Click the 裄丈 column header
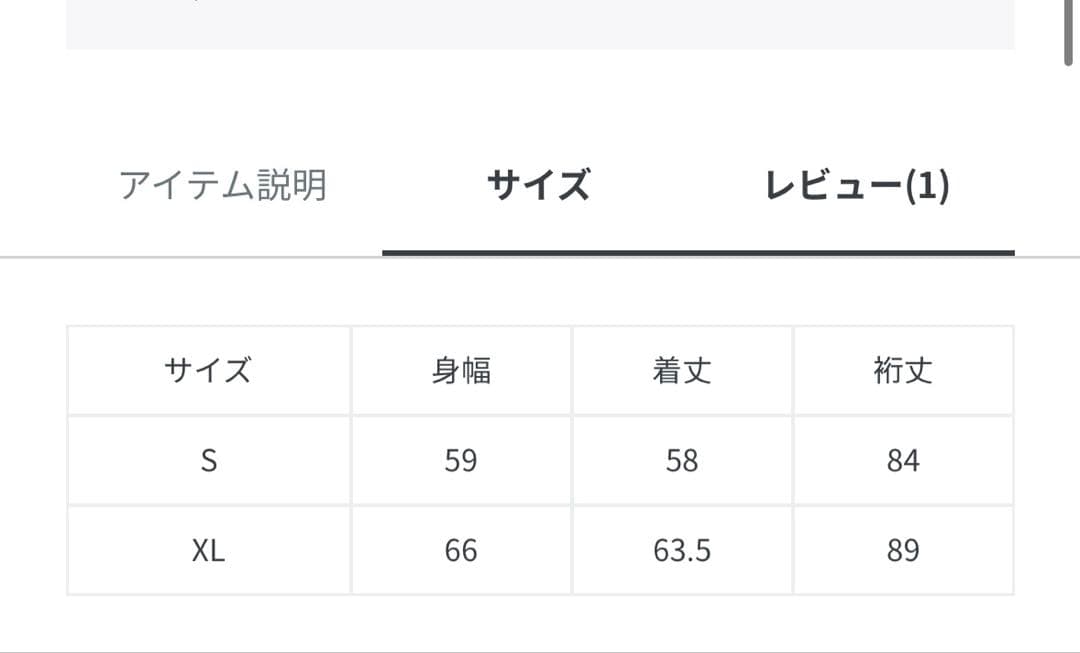Image resolution: width=1080 pixels, height=653 pixels. (x=903, y=370)
